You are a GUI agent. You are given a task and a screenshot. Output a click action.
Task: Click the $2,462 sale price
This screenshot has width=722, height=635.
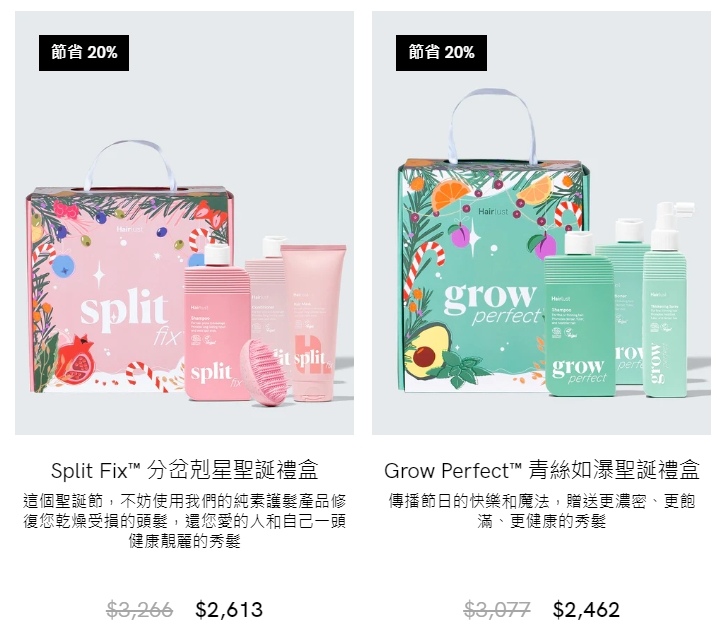(x=586, y=610)
